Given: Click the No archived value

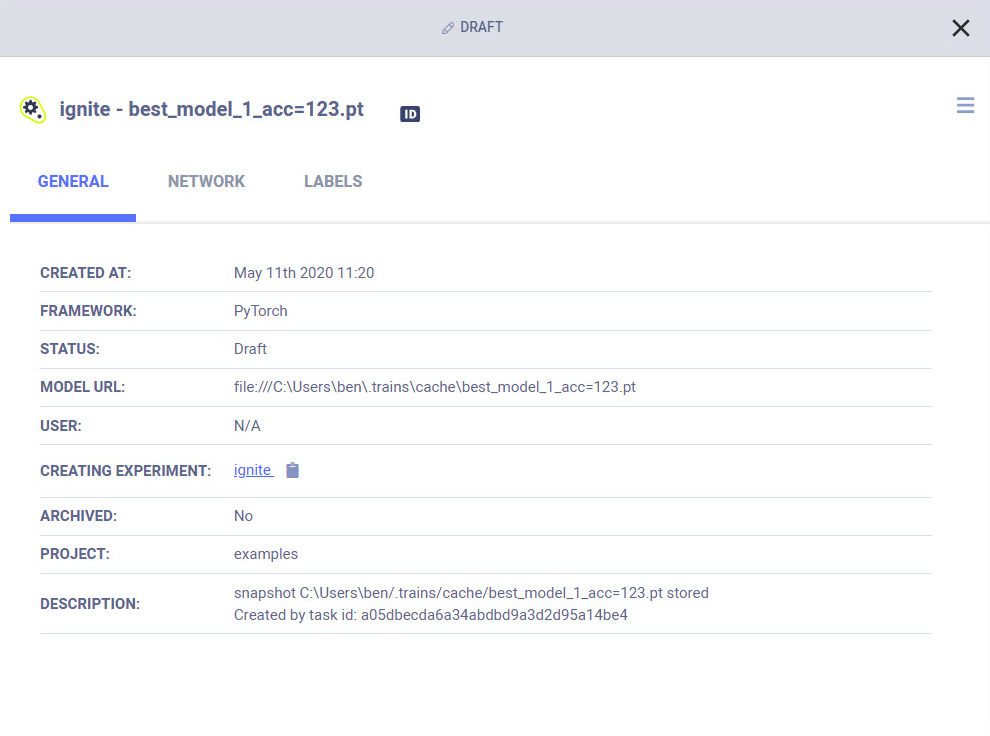Looking at the screenshot, I should (x=243, y=516).
